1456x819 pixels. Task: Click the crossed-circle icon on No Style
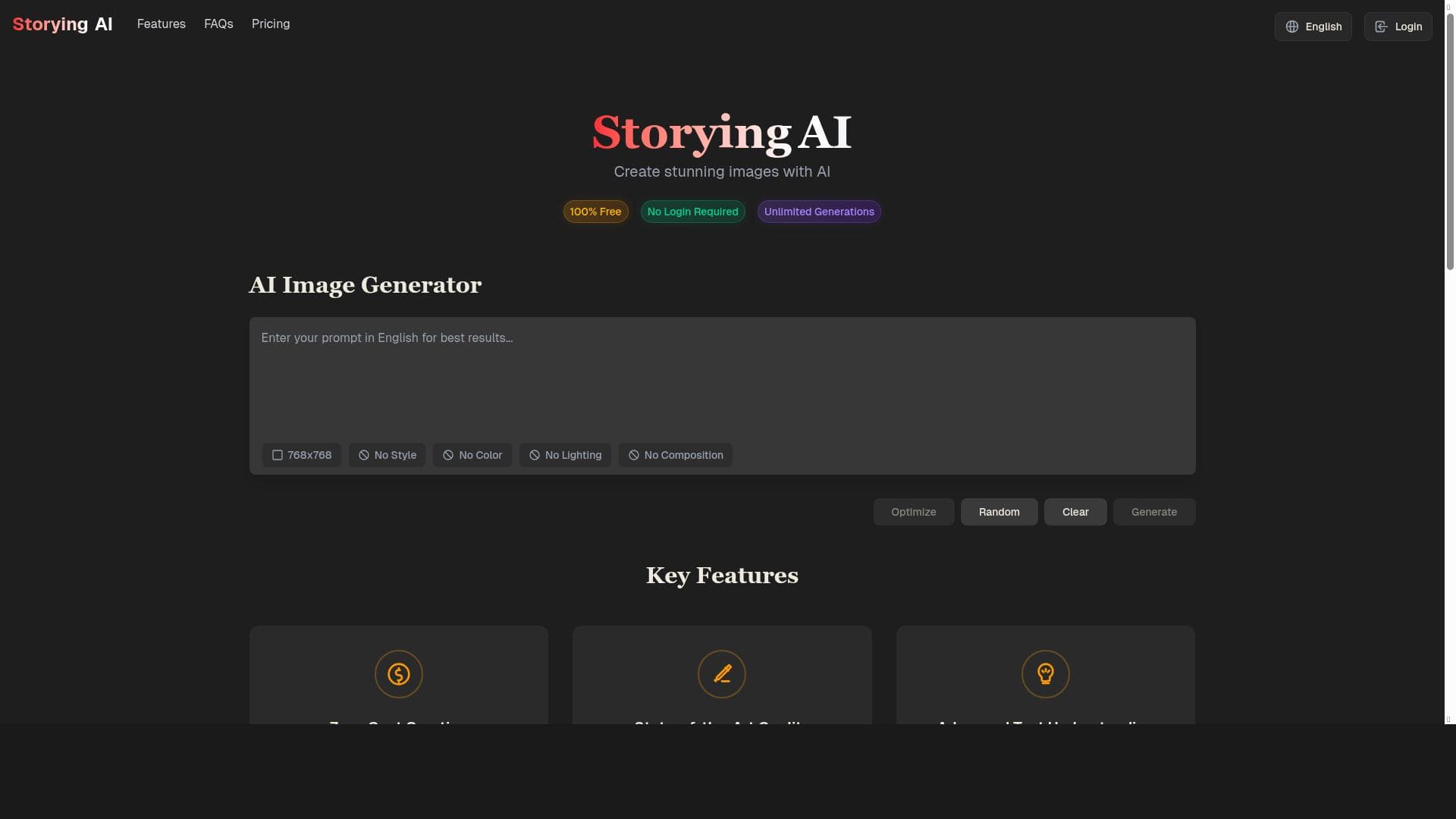pyautogui.click(x=364, y=455)
